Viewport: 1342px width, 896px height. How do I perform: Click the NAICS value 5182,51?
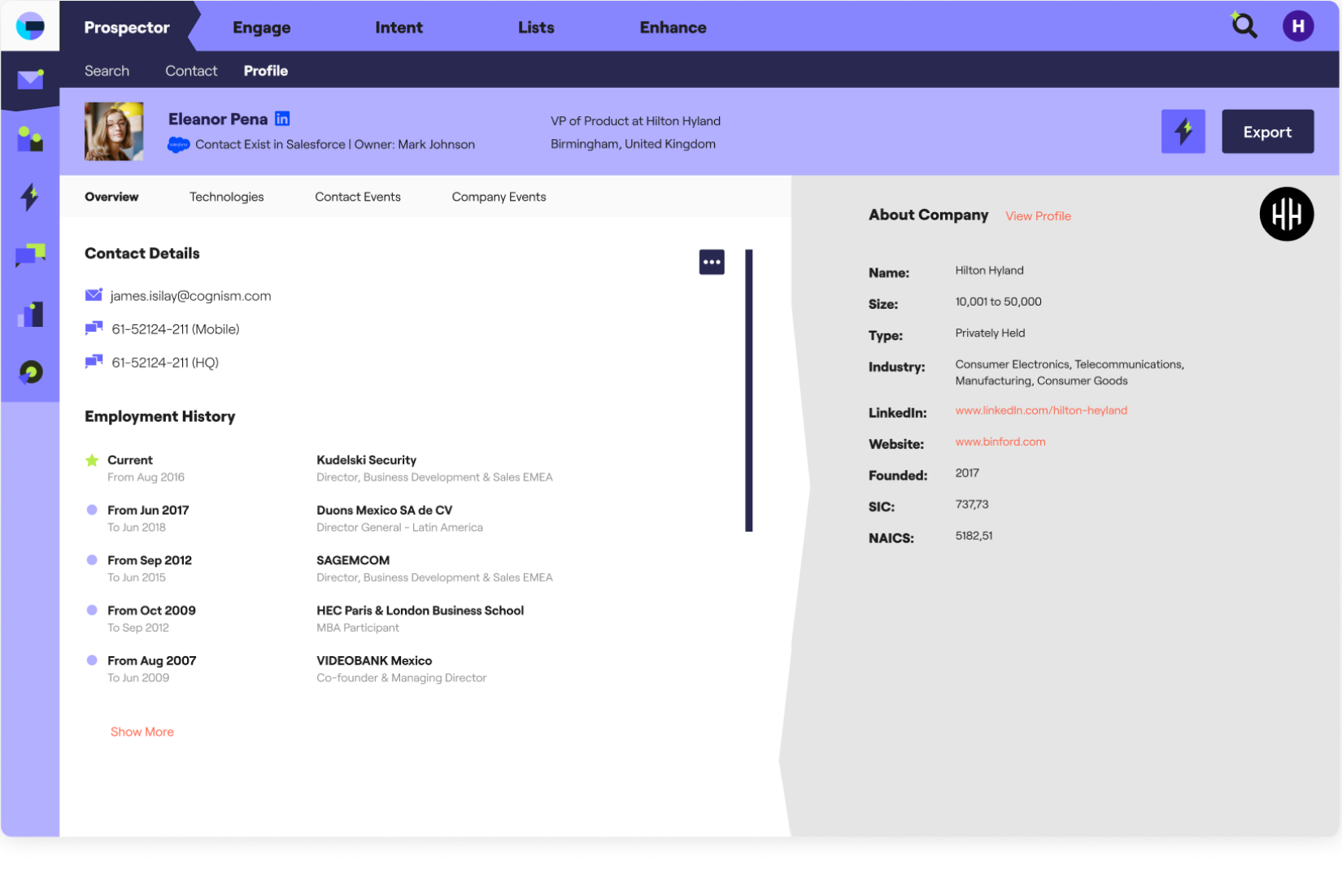click(974, 536)
